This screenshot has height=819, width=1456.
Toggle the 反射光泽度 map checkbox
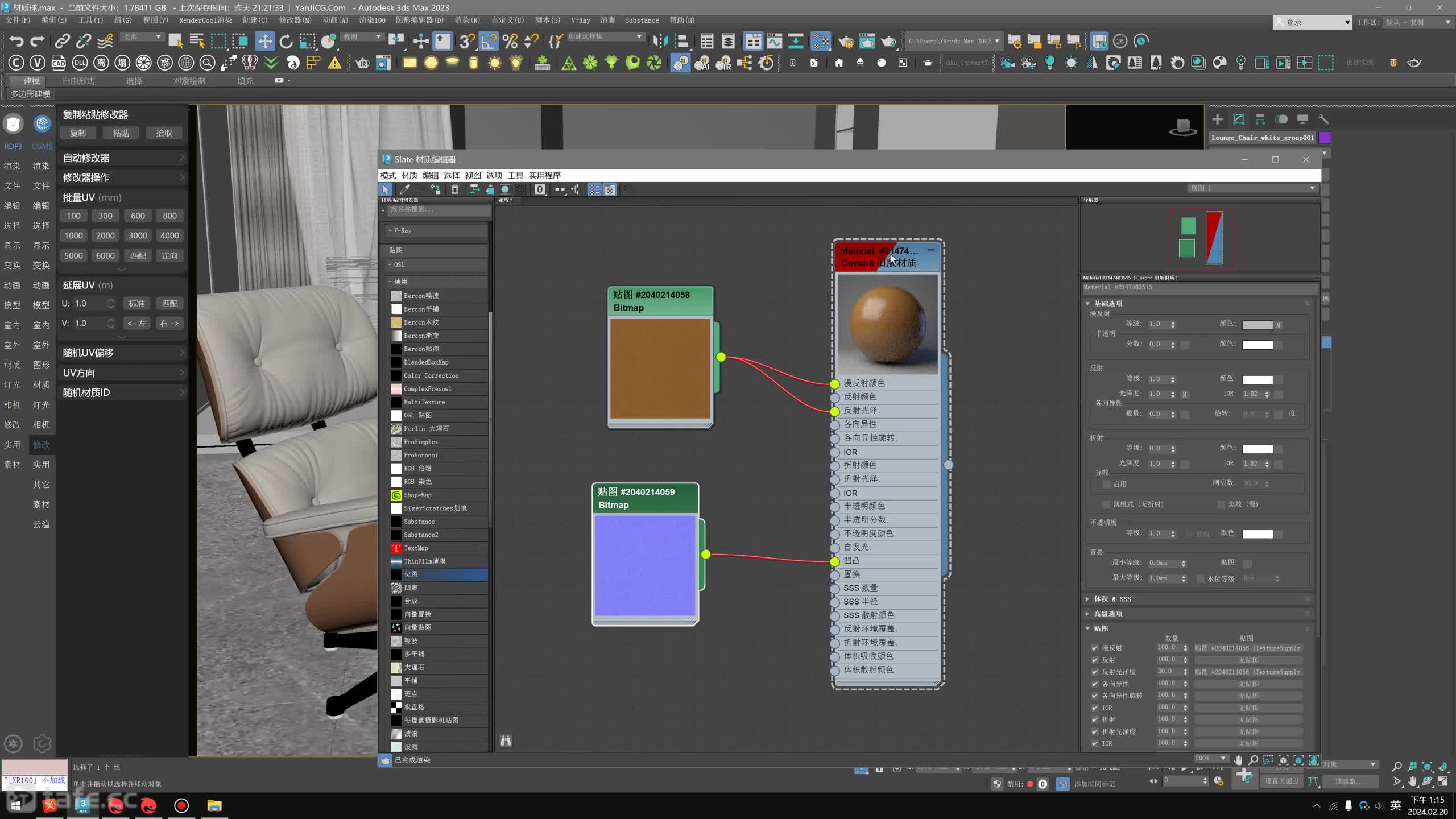click(1095, 672)
